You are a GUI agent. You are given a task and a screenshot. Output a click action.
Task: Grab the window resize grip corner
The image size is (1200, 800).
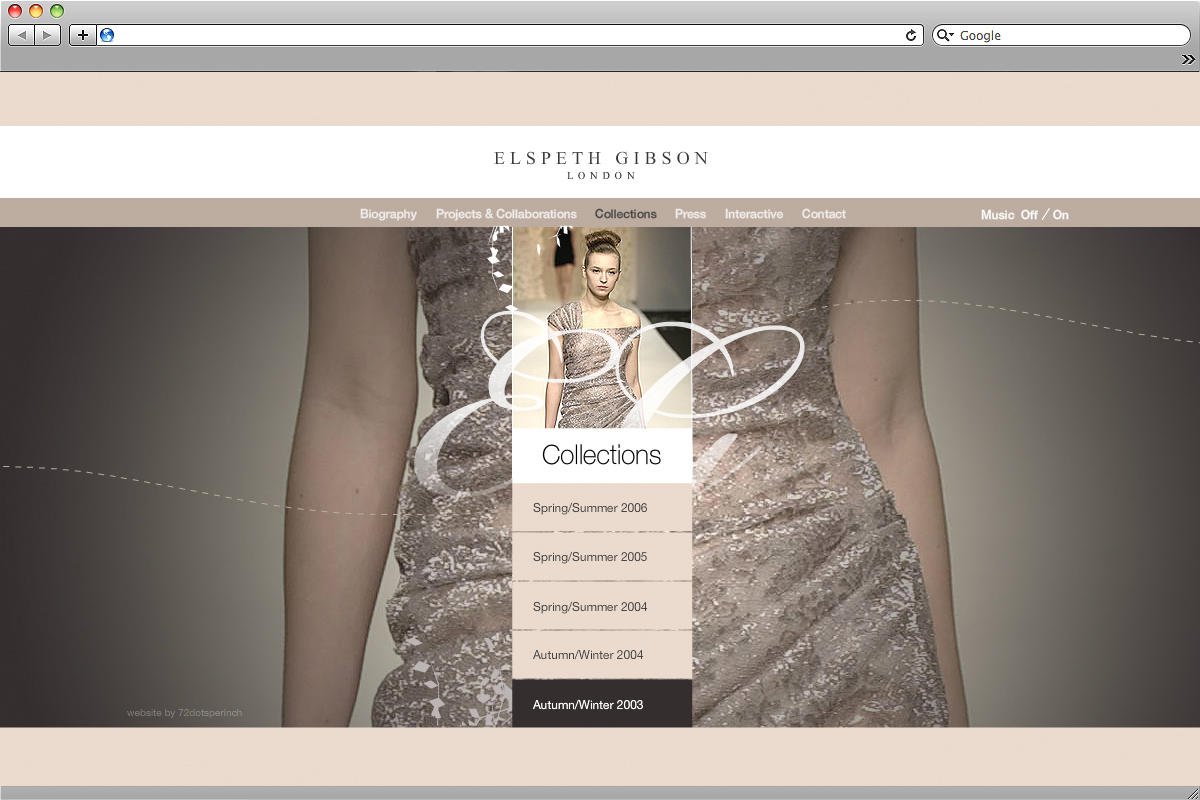[x=1191, y=792]
